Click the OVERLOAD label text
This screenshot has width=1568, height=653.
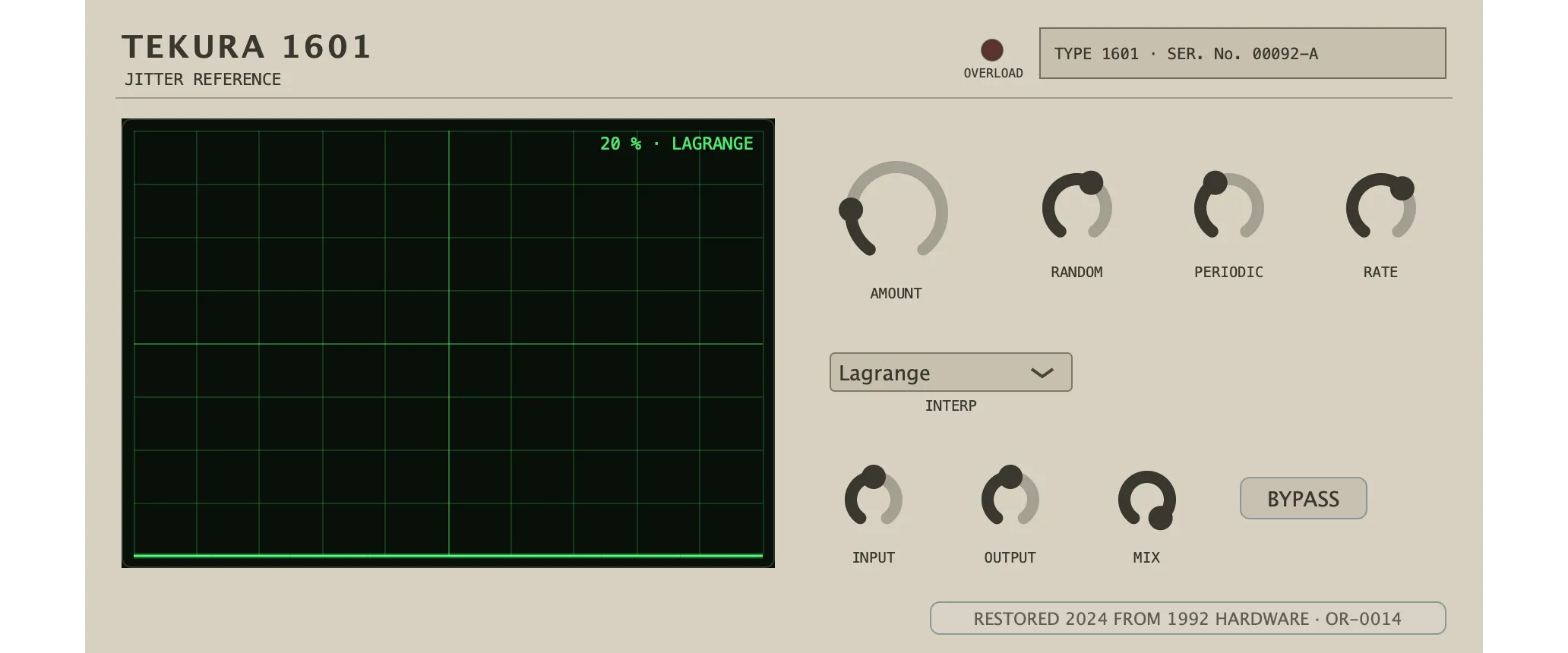pos(993,73)
